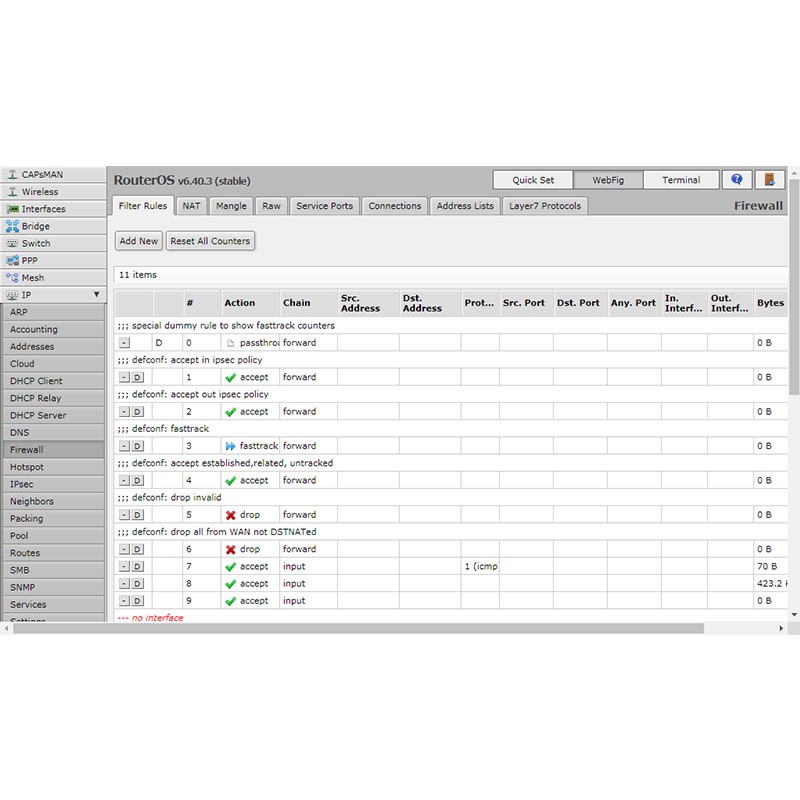
Task: Open the Address Lists tab
Action: pos(465,206)
